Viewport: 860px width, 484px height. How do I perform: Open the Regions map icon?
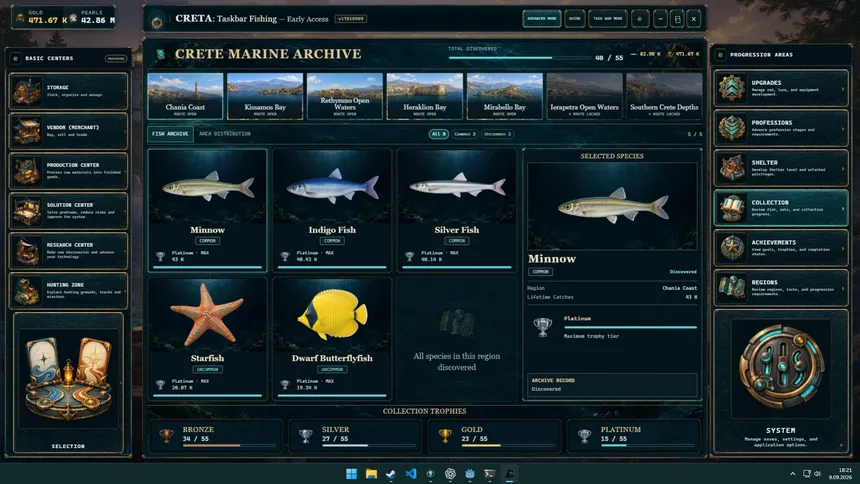click(732, 288)
